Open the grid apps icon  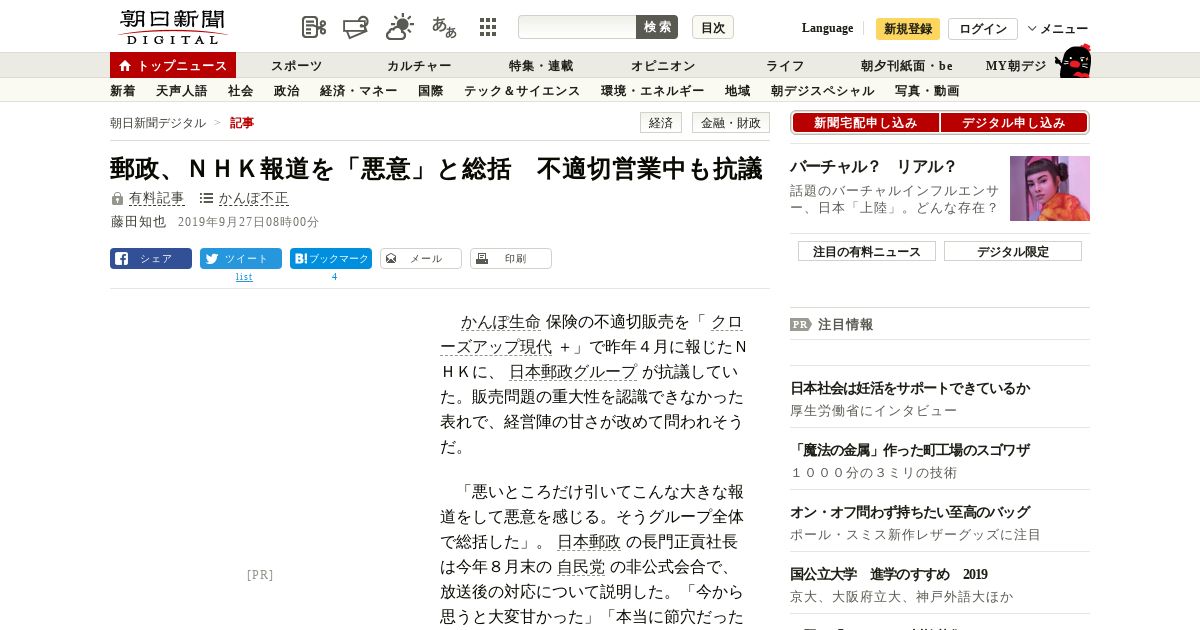488,27
